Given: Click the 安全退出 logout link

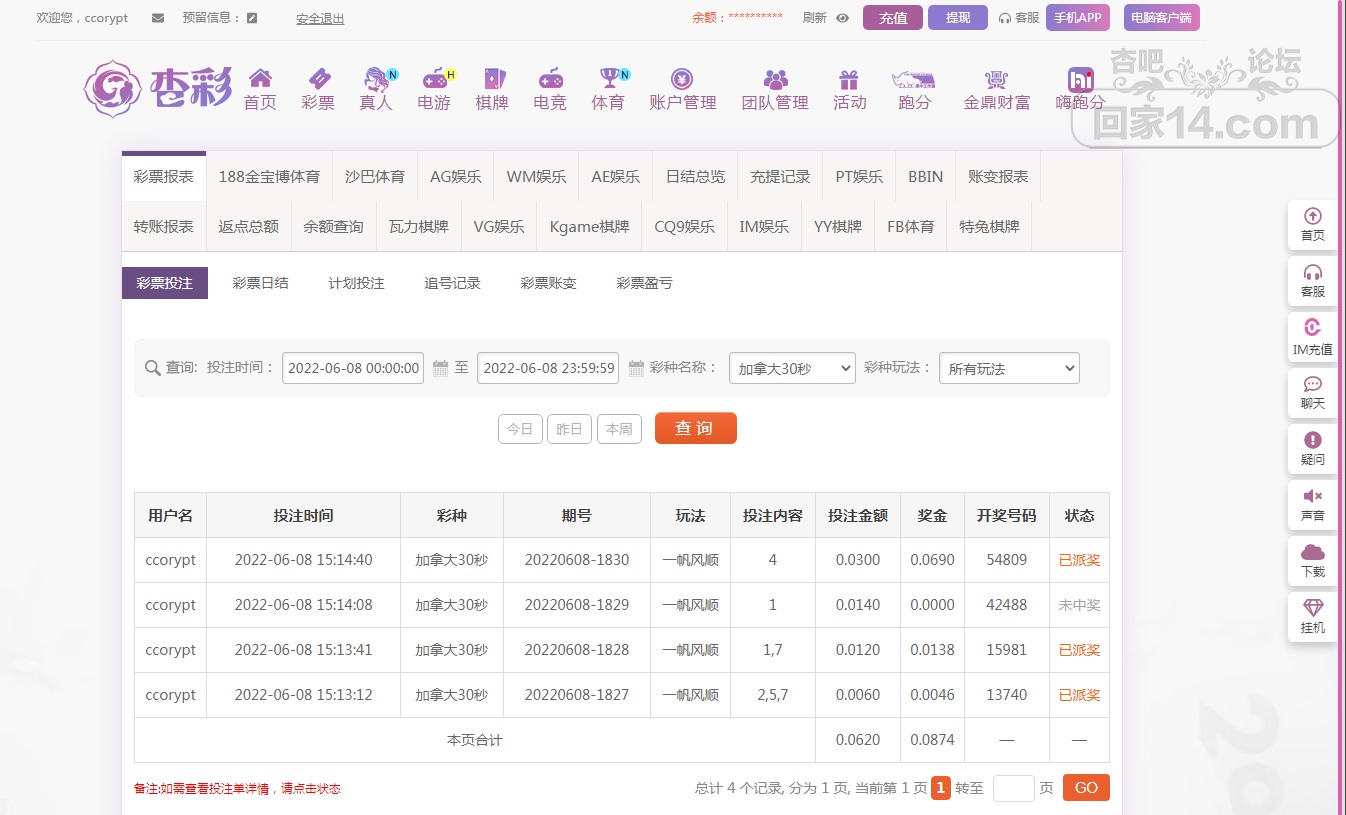Looking at the screenshot, I should tap(320, 18).
